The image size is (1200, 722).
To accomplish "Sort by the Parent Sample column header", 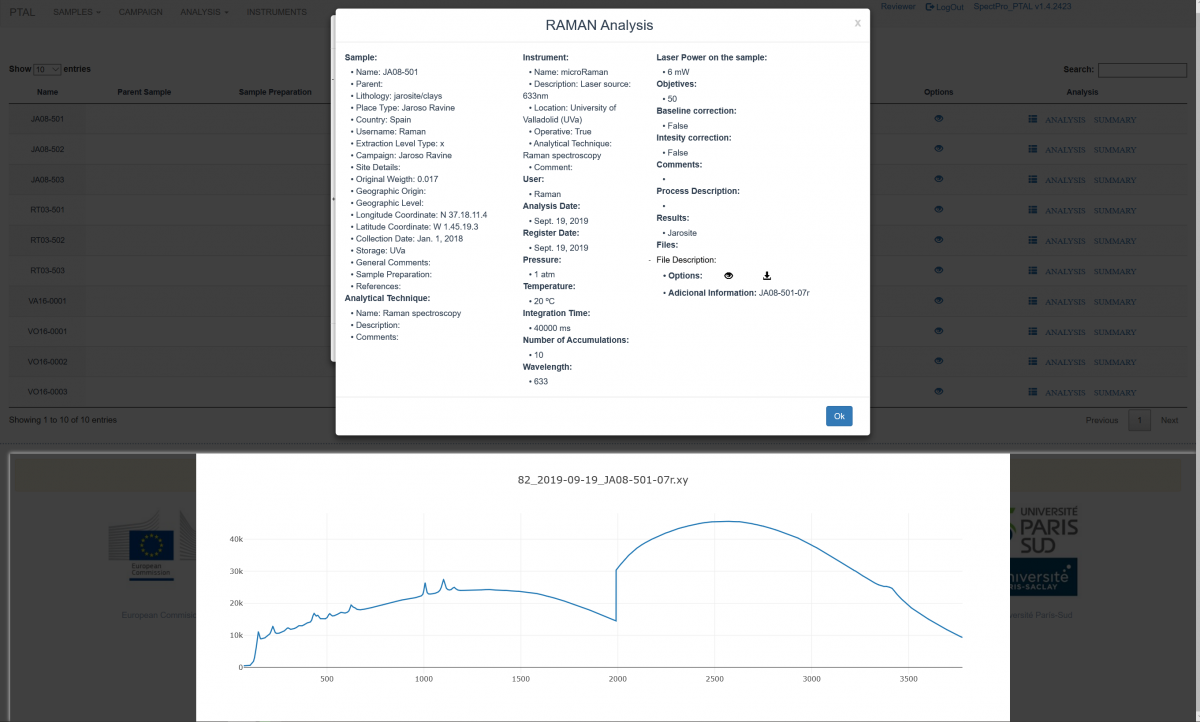I will [x=144, y=92].
